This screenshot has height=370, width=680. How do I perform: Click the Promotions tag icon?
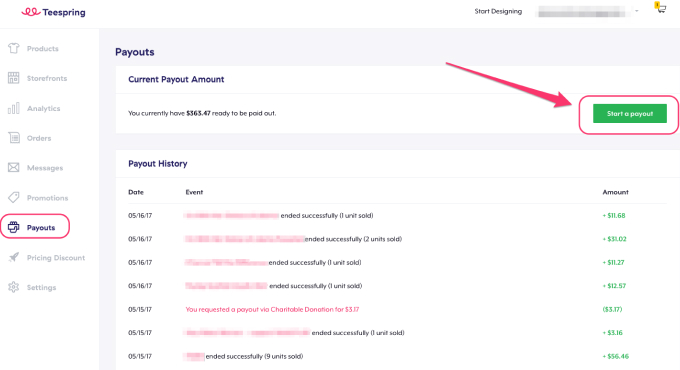13,197
